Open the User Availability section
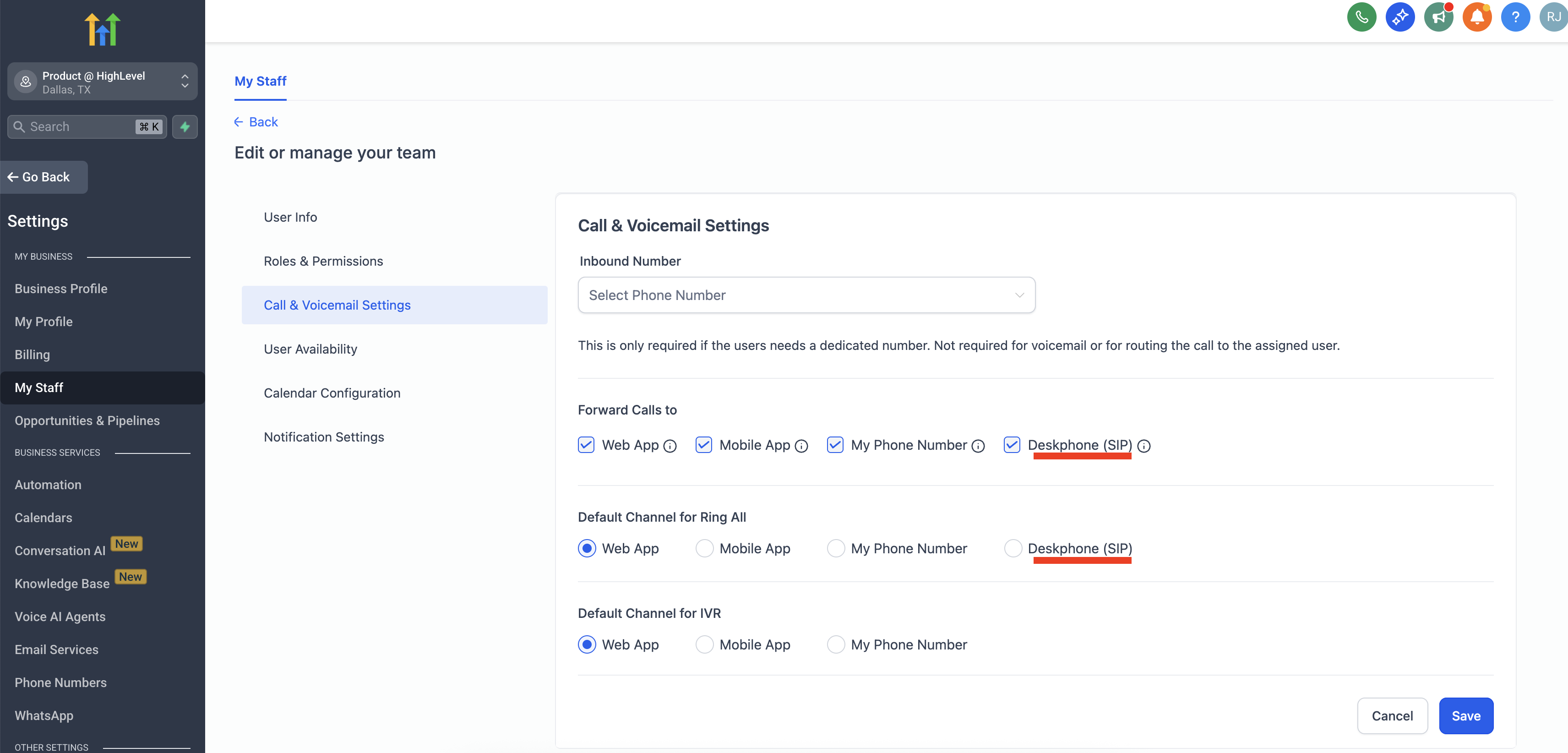Screen dimensions: 1568x753 310,349
